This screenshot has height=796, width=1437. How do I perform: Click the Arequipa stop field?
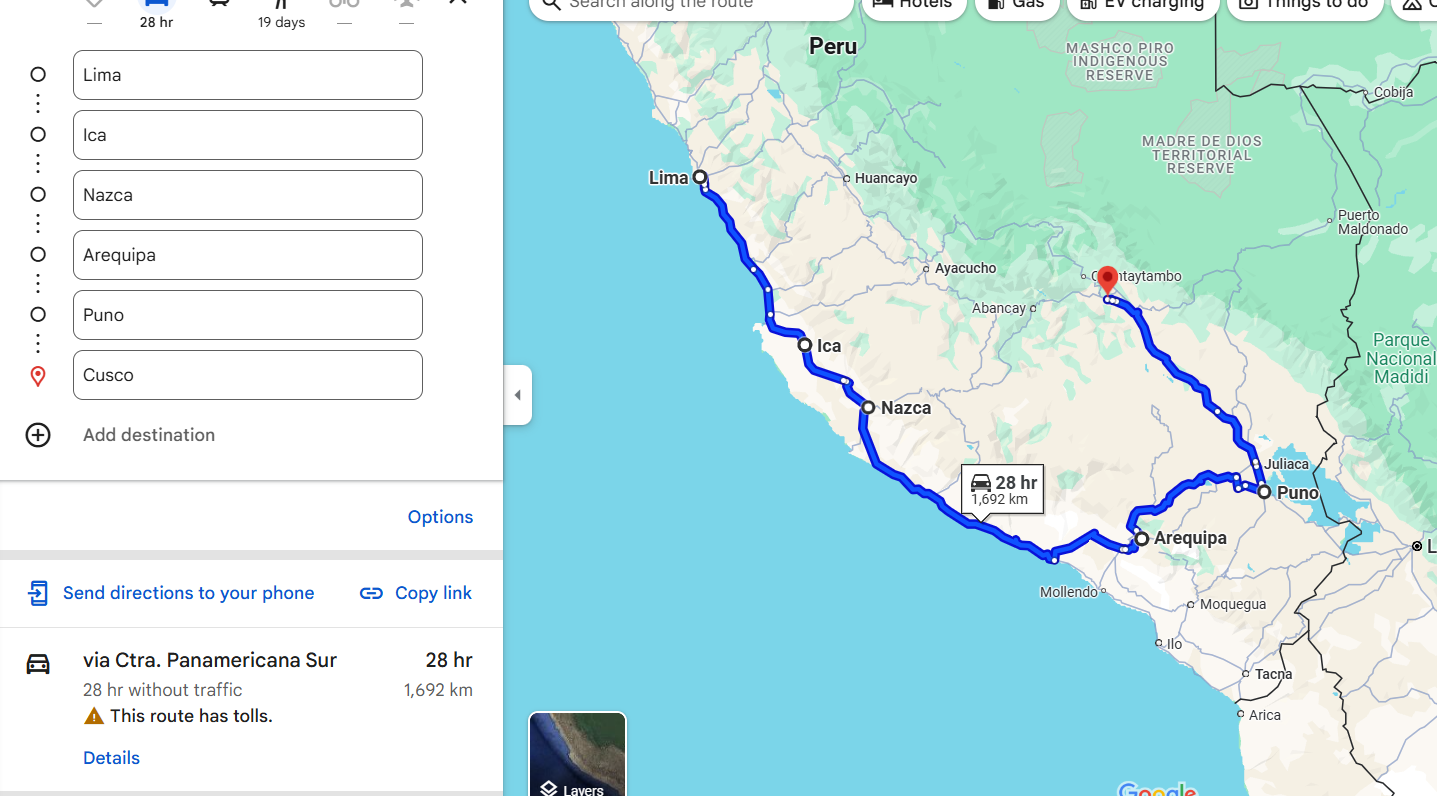click(248, 255)
